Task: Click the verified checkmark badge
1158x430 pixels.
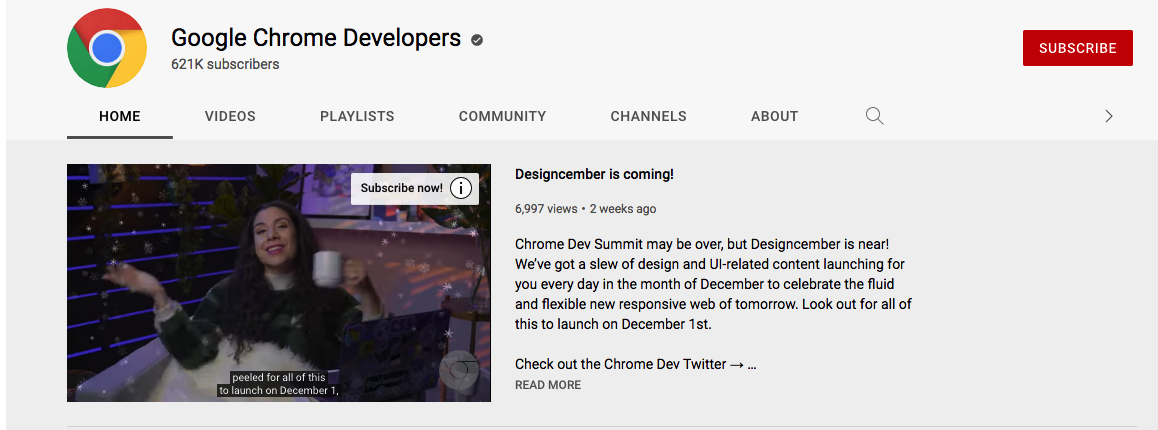Action: click(x=477, y=40)
